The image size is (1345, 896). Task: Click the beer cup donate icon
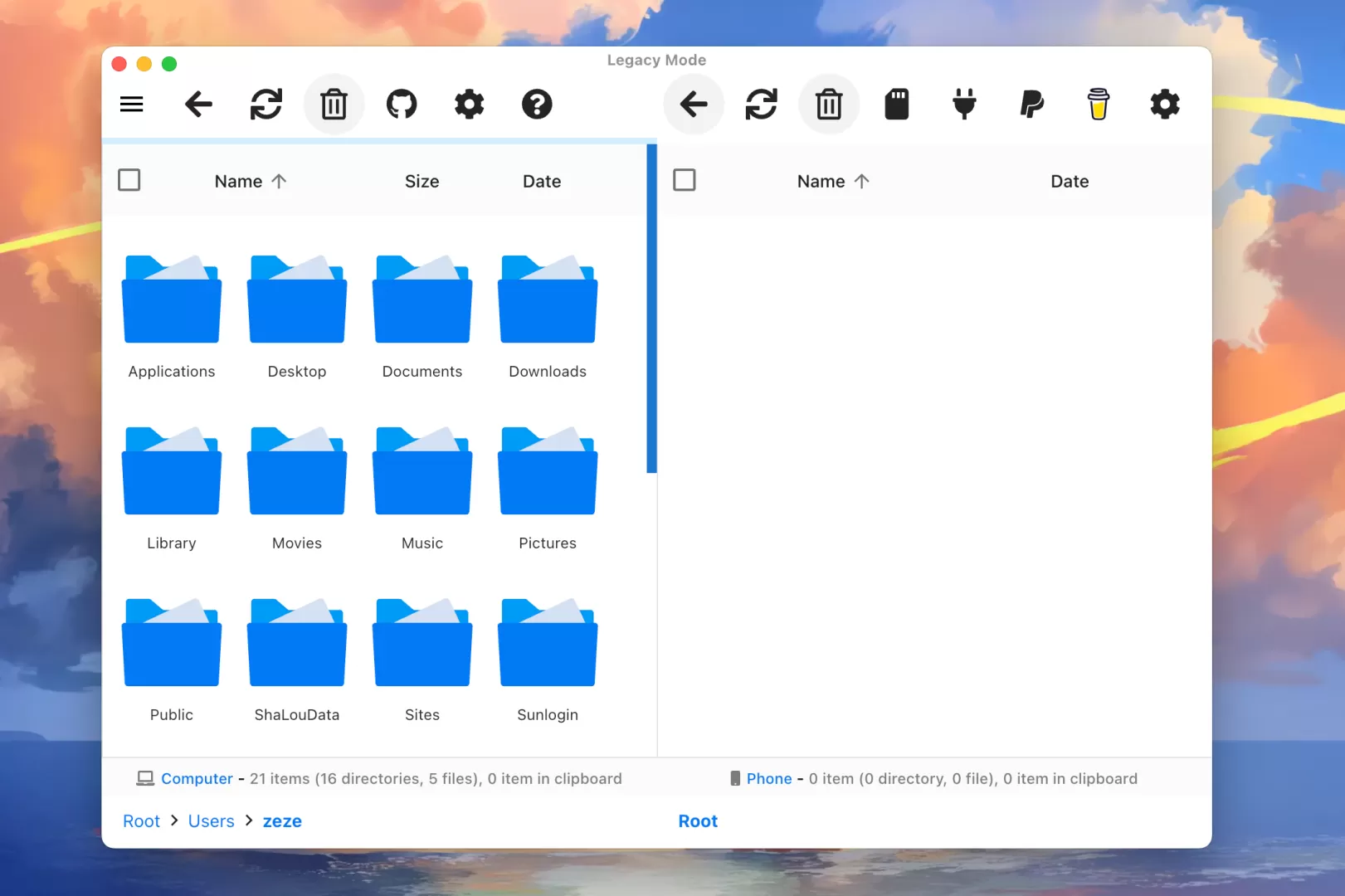(x=1099, y=105)
